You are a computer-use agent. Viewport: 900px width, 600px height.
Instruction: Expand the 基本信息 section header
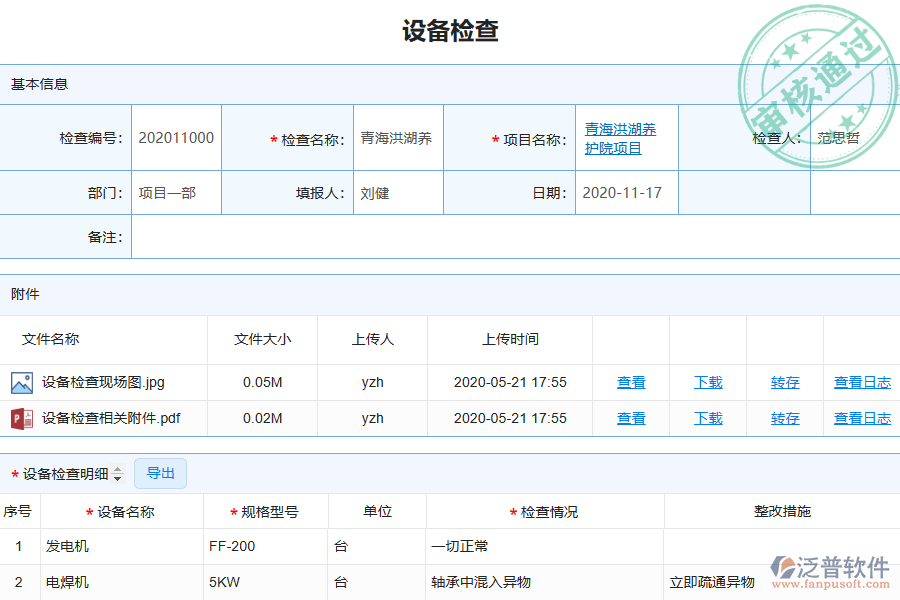click(40, 84)
